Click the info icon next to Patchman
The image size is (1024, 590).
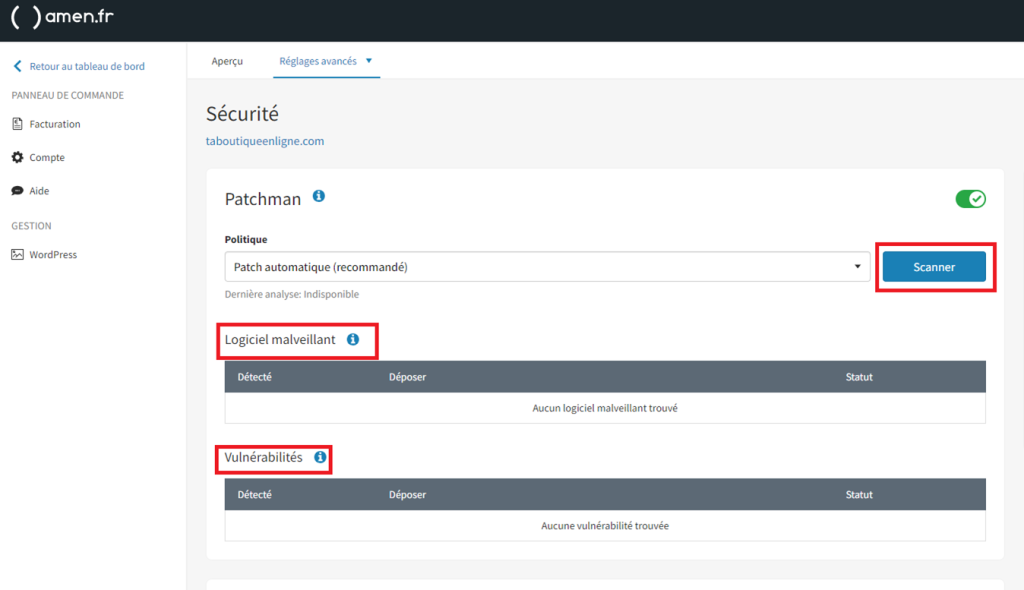point(319,196)
